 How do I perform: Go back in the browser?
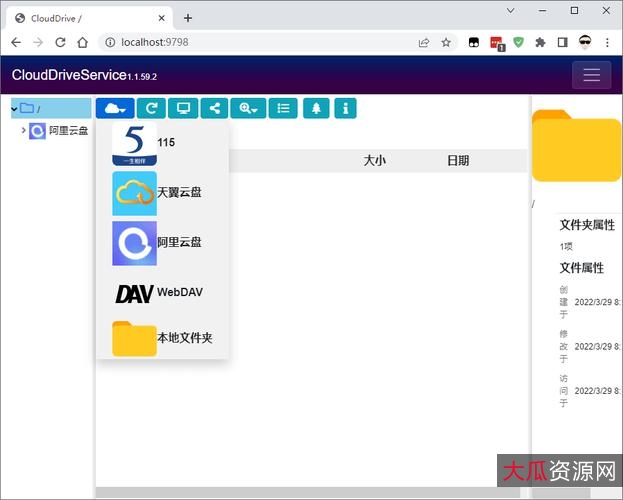16,42
